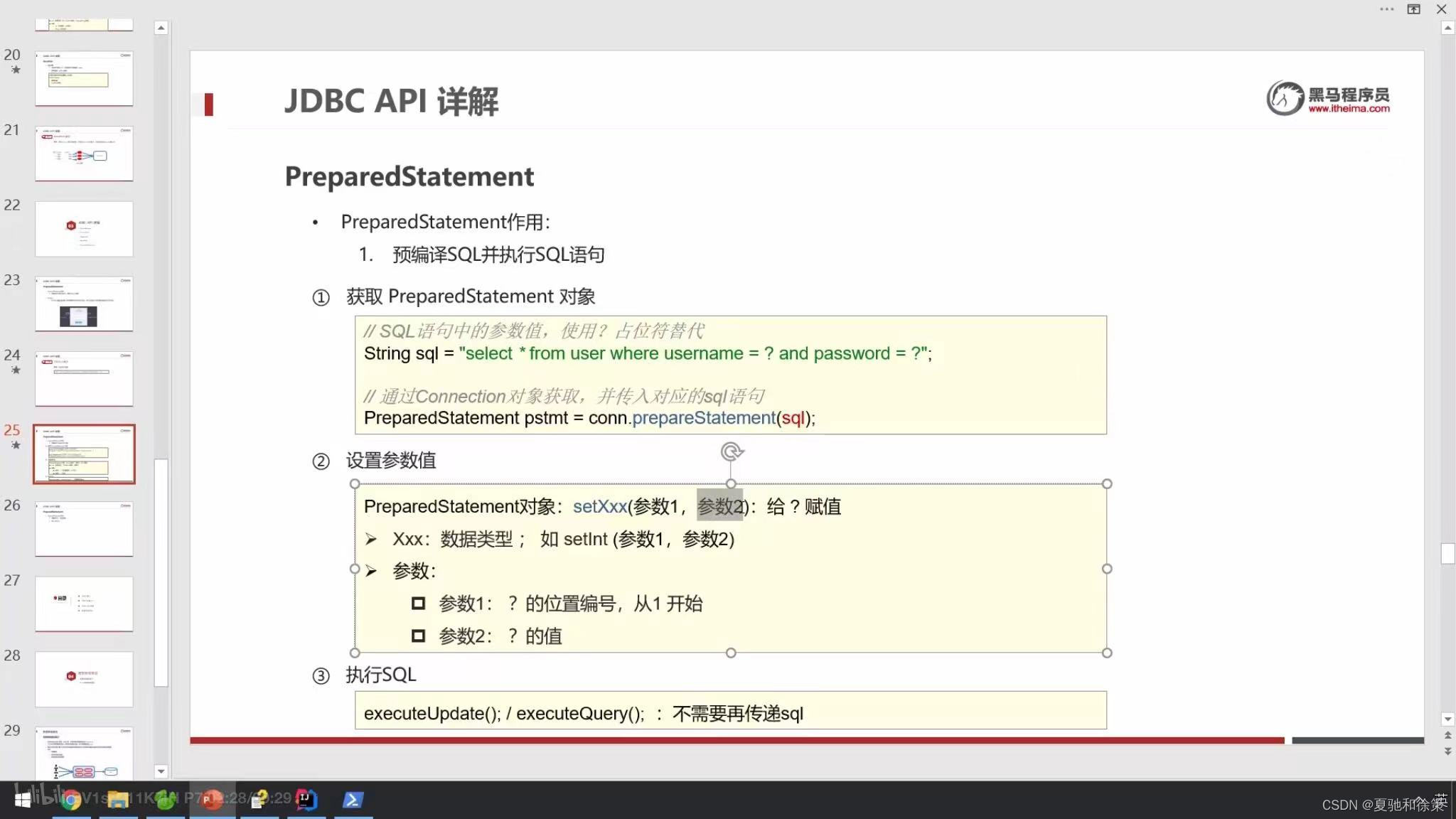Viewport: 1456px width, 819px height.
Task: Open PowerPoint from the taskbar
Action: point(212,799)
